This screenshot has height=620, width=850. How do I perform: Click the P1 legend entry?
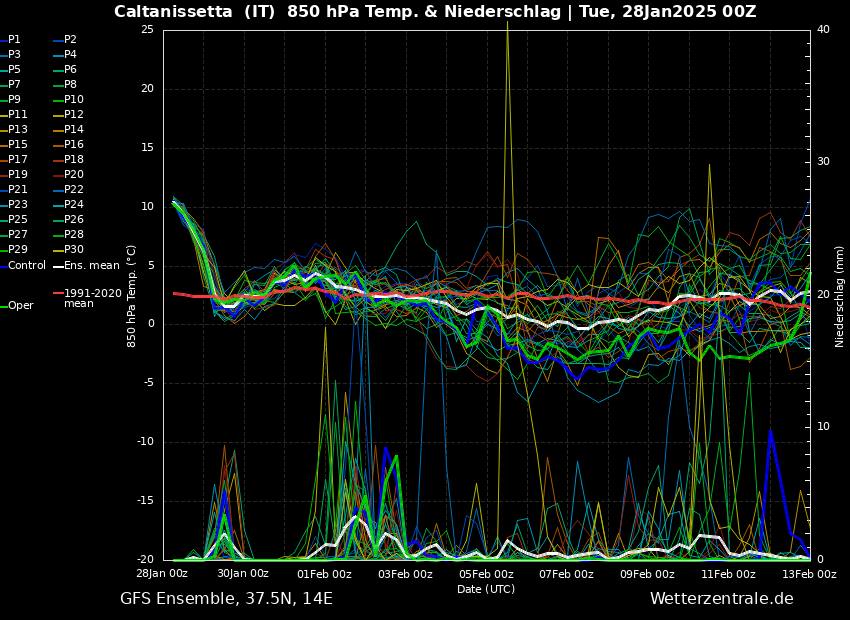pos(14,39)
